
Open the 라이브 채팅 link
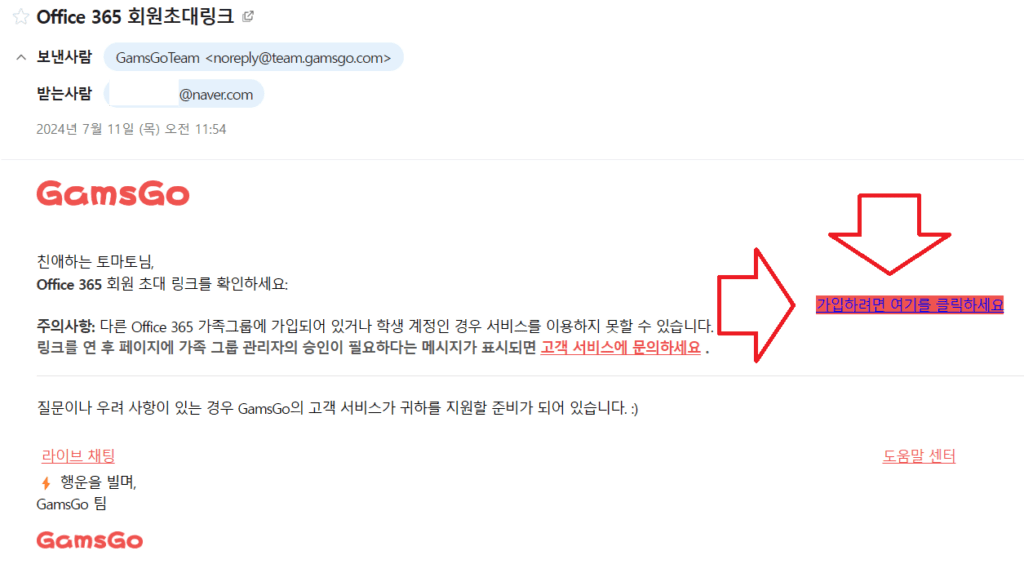(78, 455)
